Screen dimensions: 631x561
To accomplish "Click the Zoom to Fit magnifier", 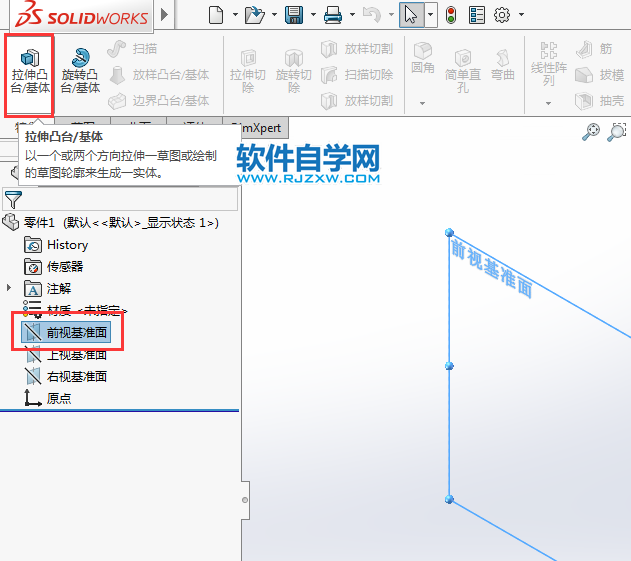I will [591, 132].
